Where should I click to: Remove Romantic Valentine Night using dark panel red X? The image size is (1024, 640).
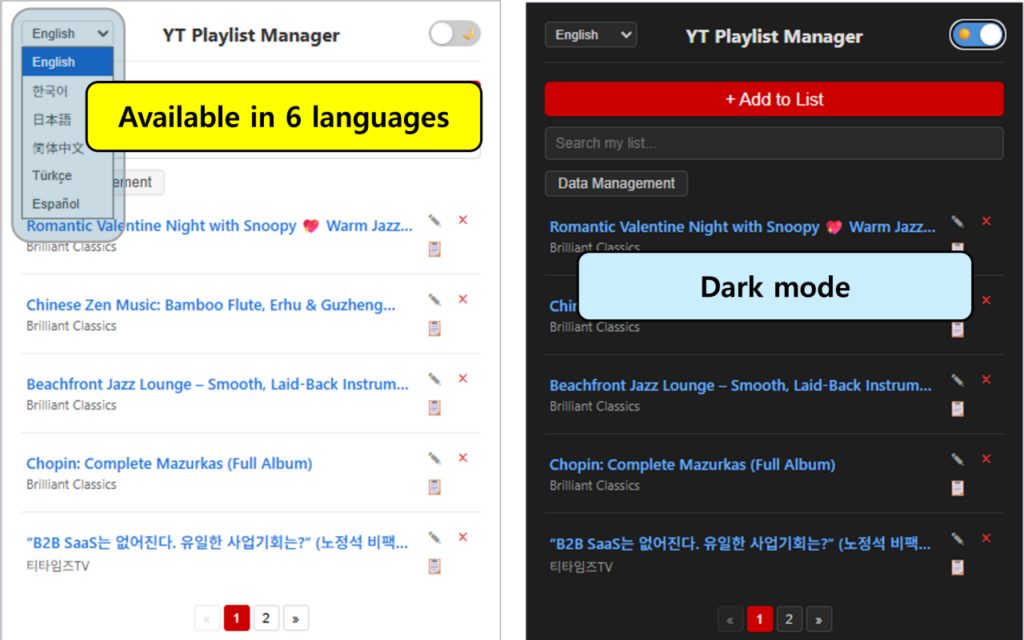point(986,221)
